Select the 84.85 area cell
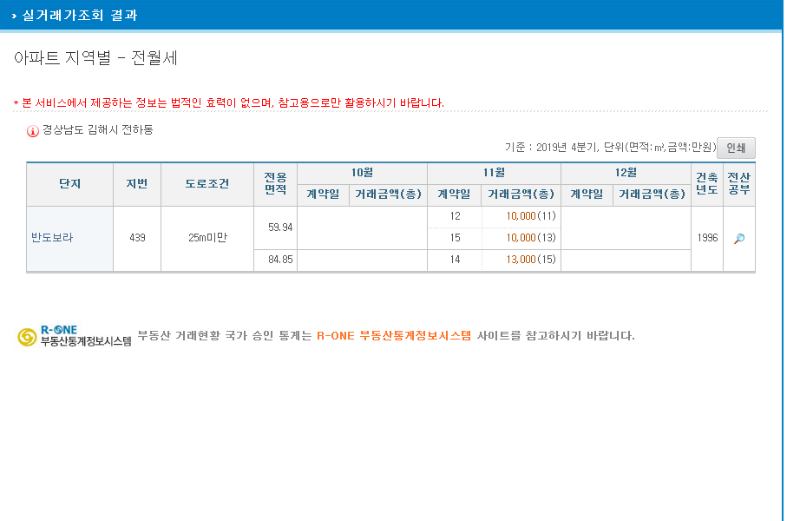Viewport: 800px width, 521px height. [x=276, y=260]
